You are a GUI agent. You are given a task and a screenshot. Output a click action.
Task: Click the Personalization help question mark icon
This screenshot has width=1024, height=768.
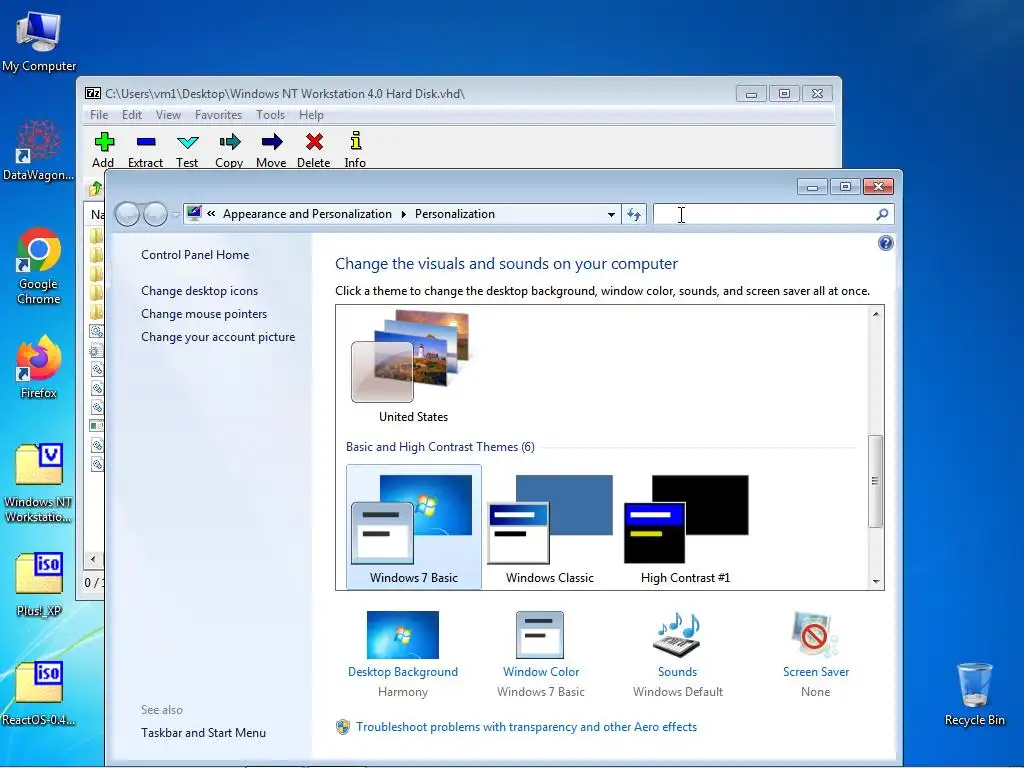tap(886, 244)
